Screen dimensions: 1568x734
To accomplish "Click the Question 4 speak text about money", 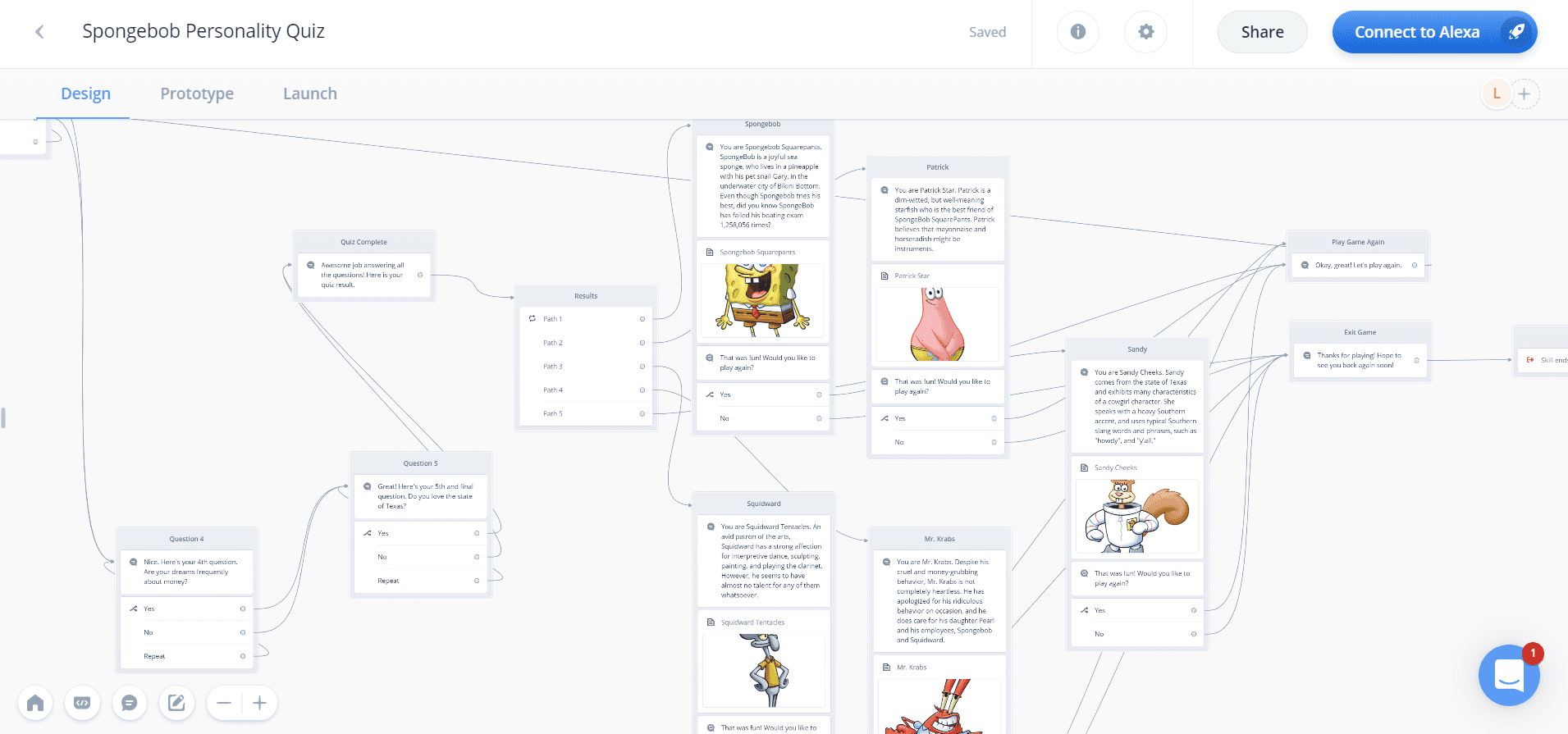I will click(191, 572).
